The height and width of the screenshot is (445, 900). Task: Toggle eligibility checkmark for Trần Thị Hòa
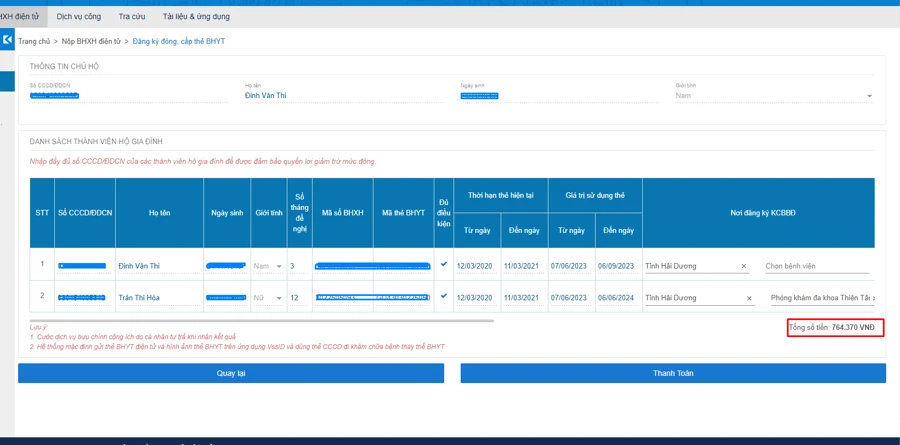444,297
